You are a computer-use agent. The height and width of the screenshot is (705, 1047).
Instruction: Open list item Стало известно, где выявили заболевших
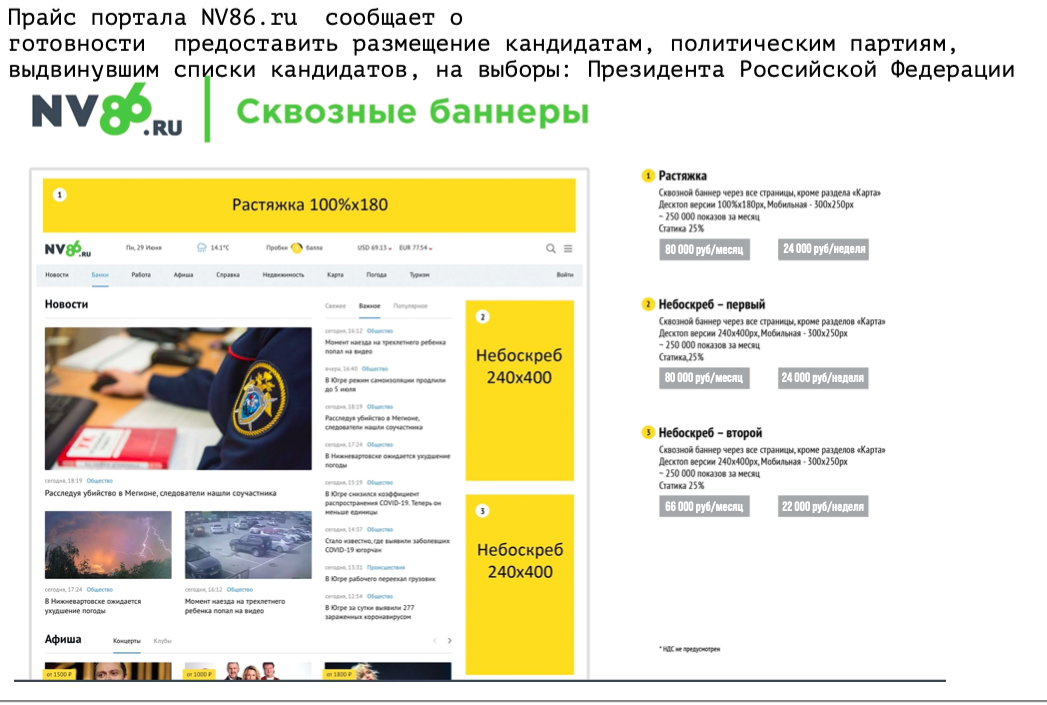pos(387,545)
